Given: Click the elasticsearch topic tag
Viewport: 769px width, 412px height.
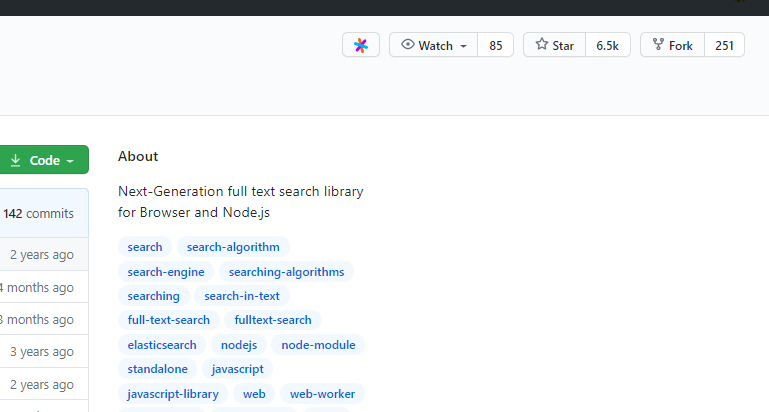Looking at the screenshot, I should point(163,345).
